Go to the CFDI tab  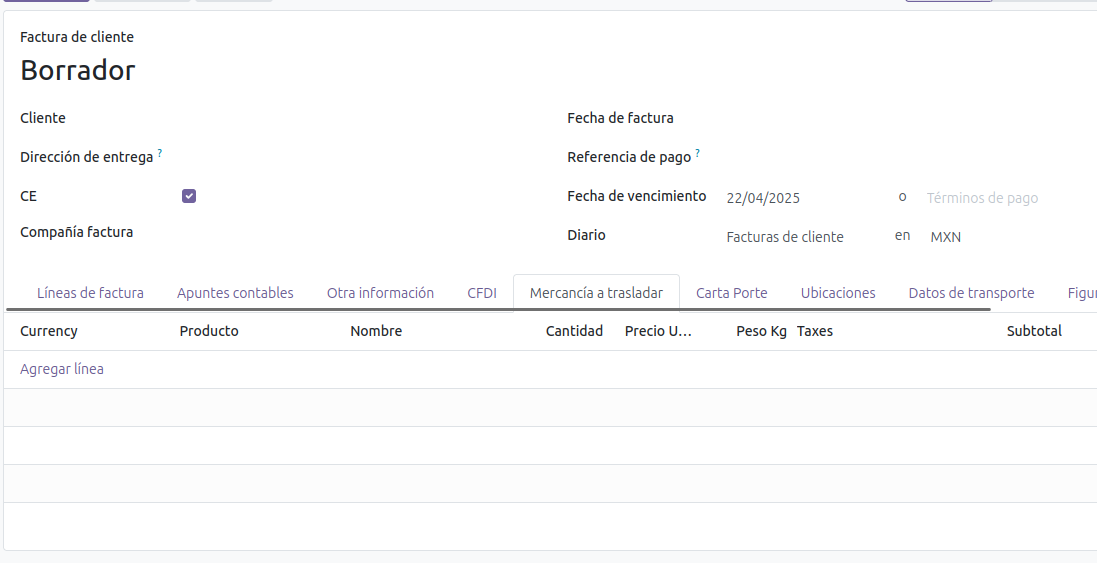click(x=482, y=293)
